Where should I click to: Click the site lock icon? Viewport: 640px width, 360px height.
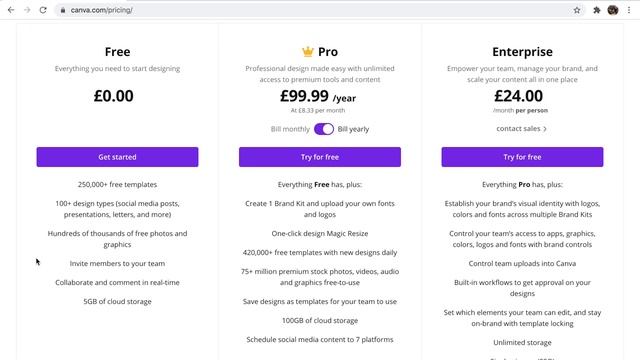(x=63, y=10)
